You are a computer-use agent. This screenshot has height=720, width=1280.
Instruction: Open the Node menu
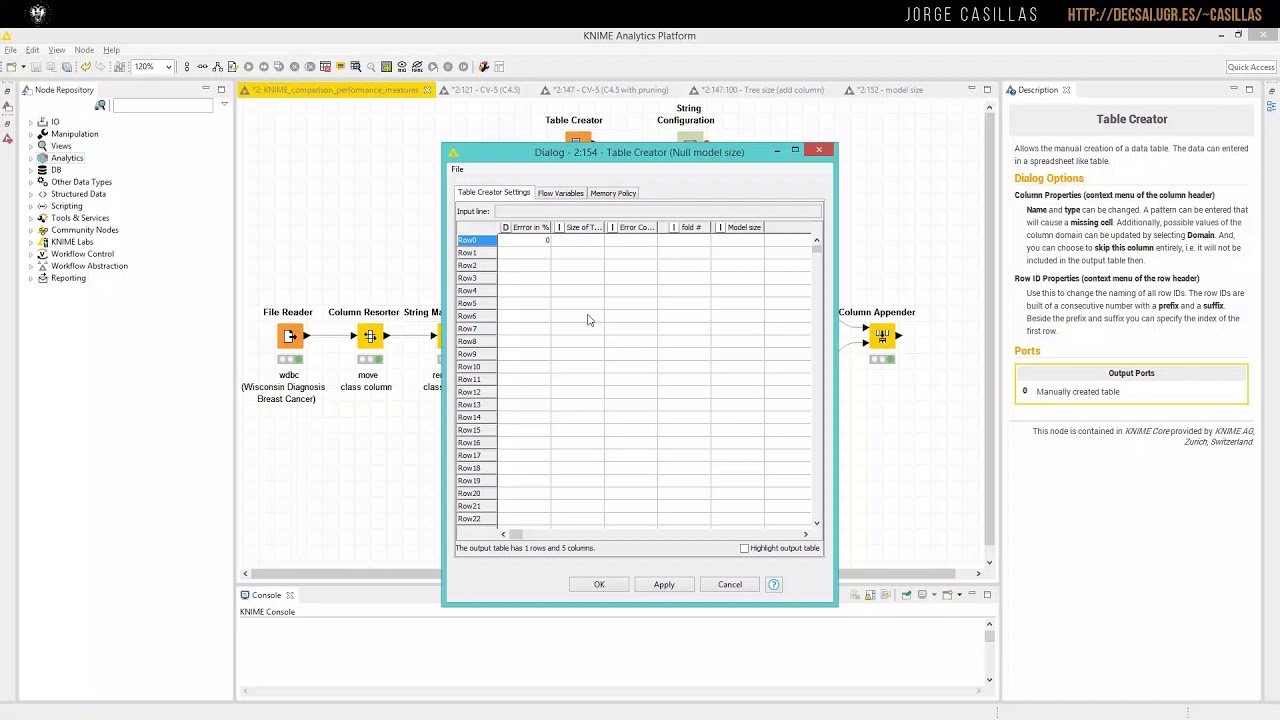pos(84,50)
